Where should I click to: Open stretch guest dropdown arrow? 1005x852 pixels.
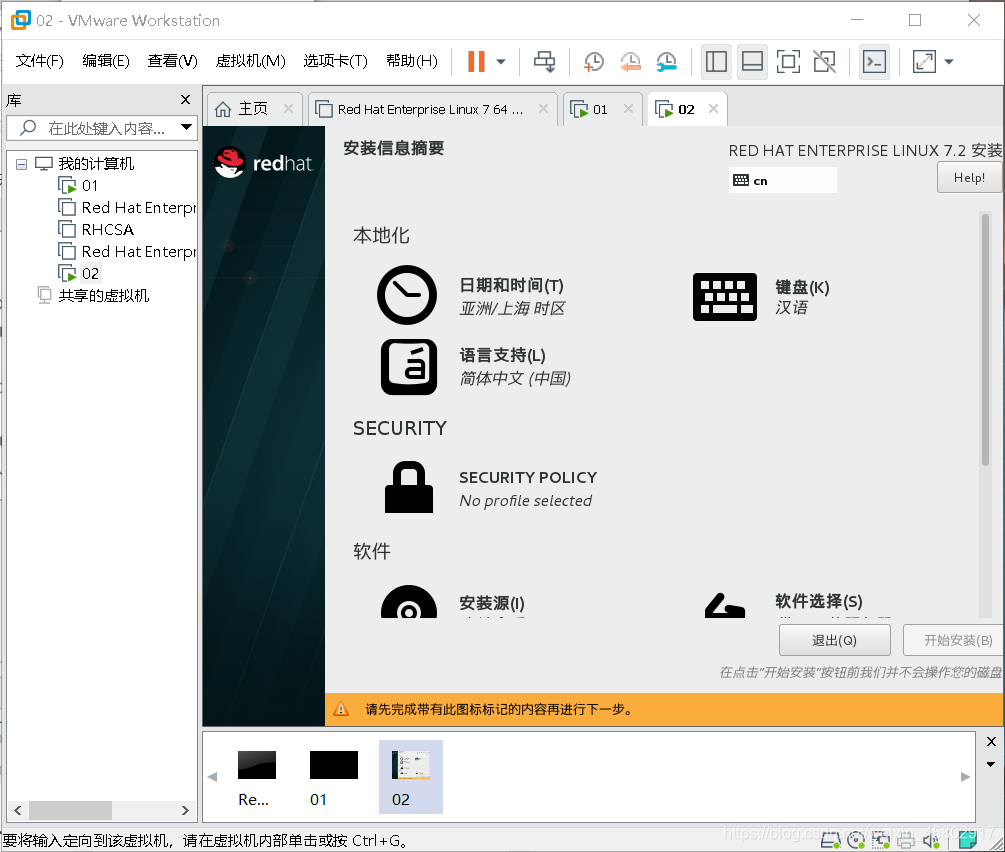click(x=949, y=62)
